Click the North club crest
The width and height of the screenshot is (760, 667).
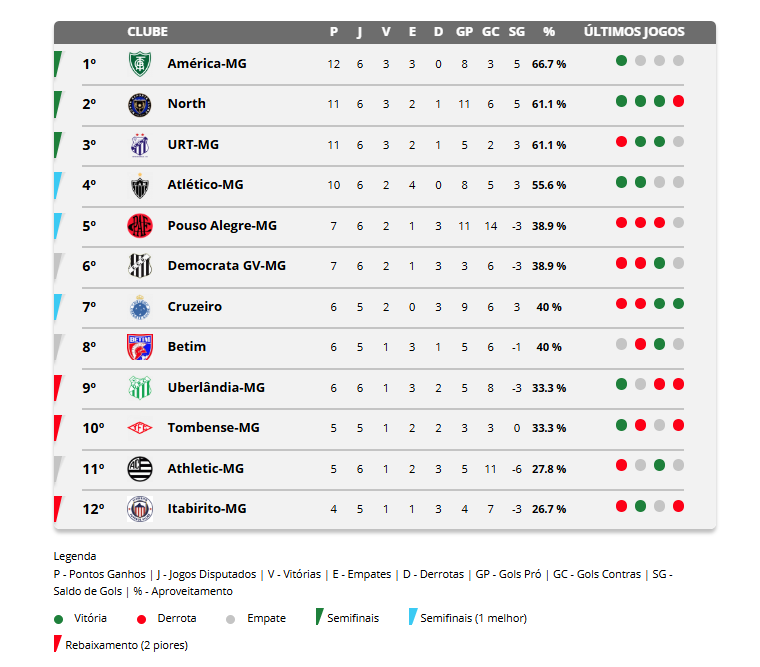pos(139,104)
